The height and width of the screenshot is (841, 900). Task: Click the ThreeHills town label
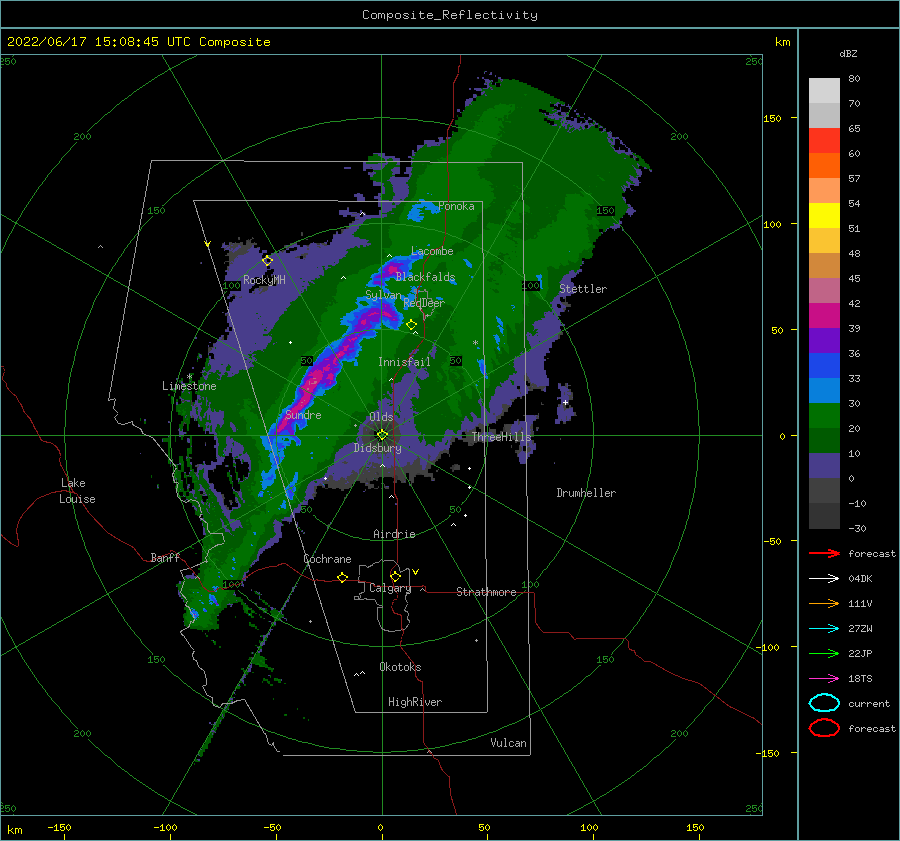(x=501, y=437)
